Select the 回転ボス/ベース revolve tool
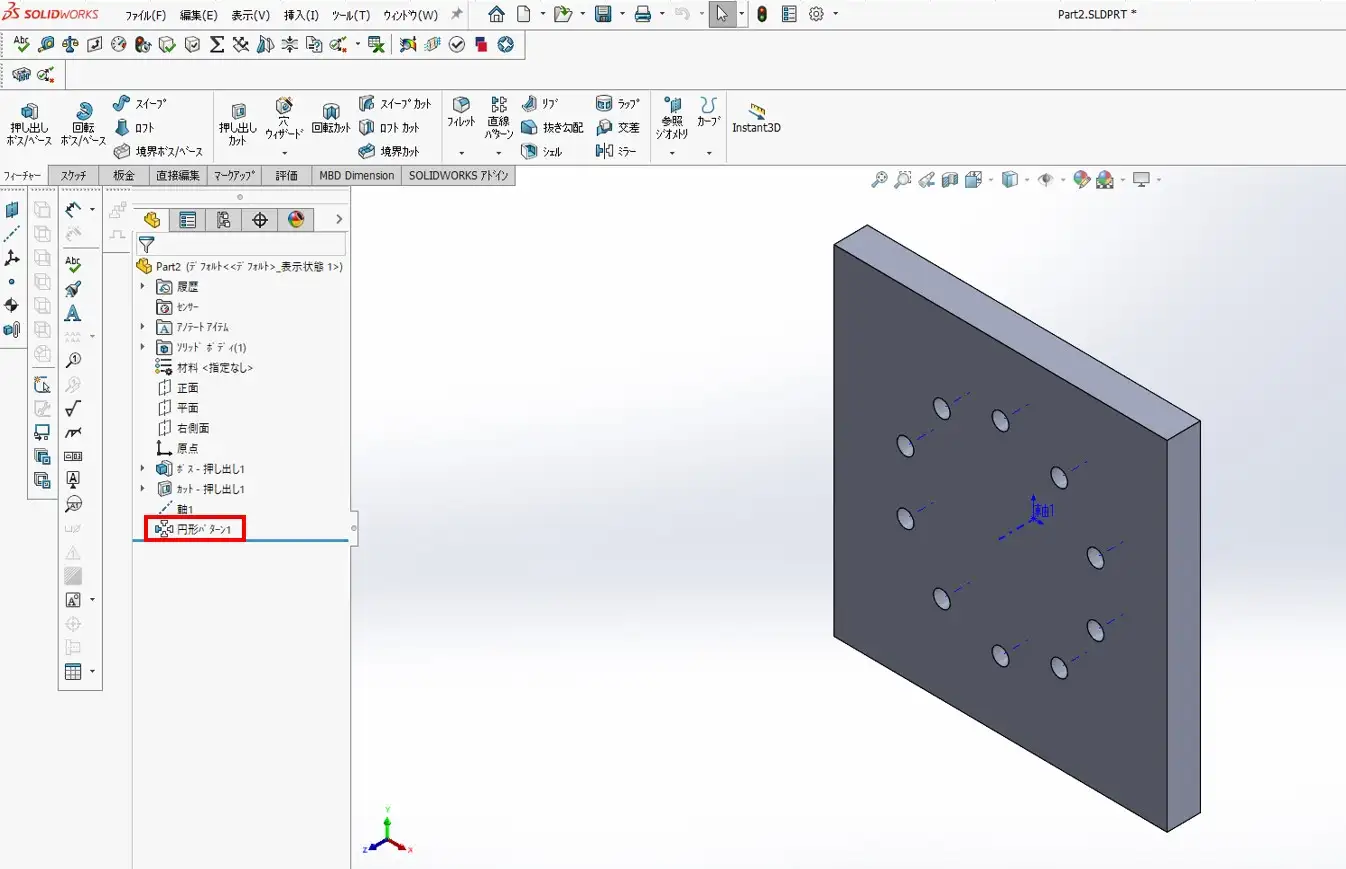The image size is (1346, 869). click(84, 112)
